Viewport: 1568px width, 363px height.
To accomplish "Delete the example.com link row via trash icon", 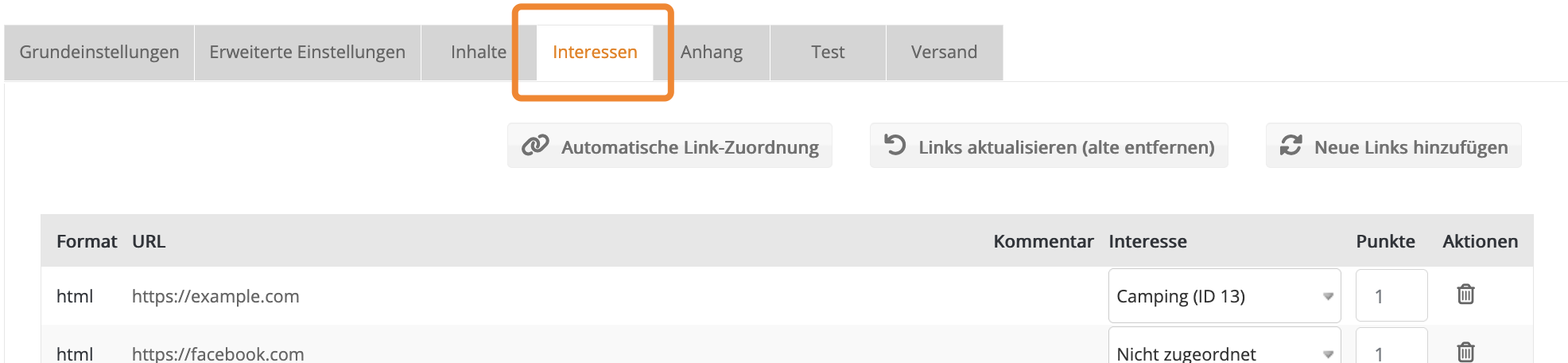I will [x=1465, y=295].
